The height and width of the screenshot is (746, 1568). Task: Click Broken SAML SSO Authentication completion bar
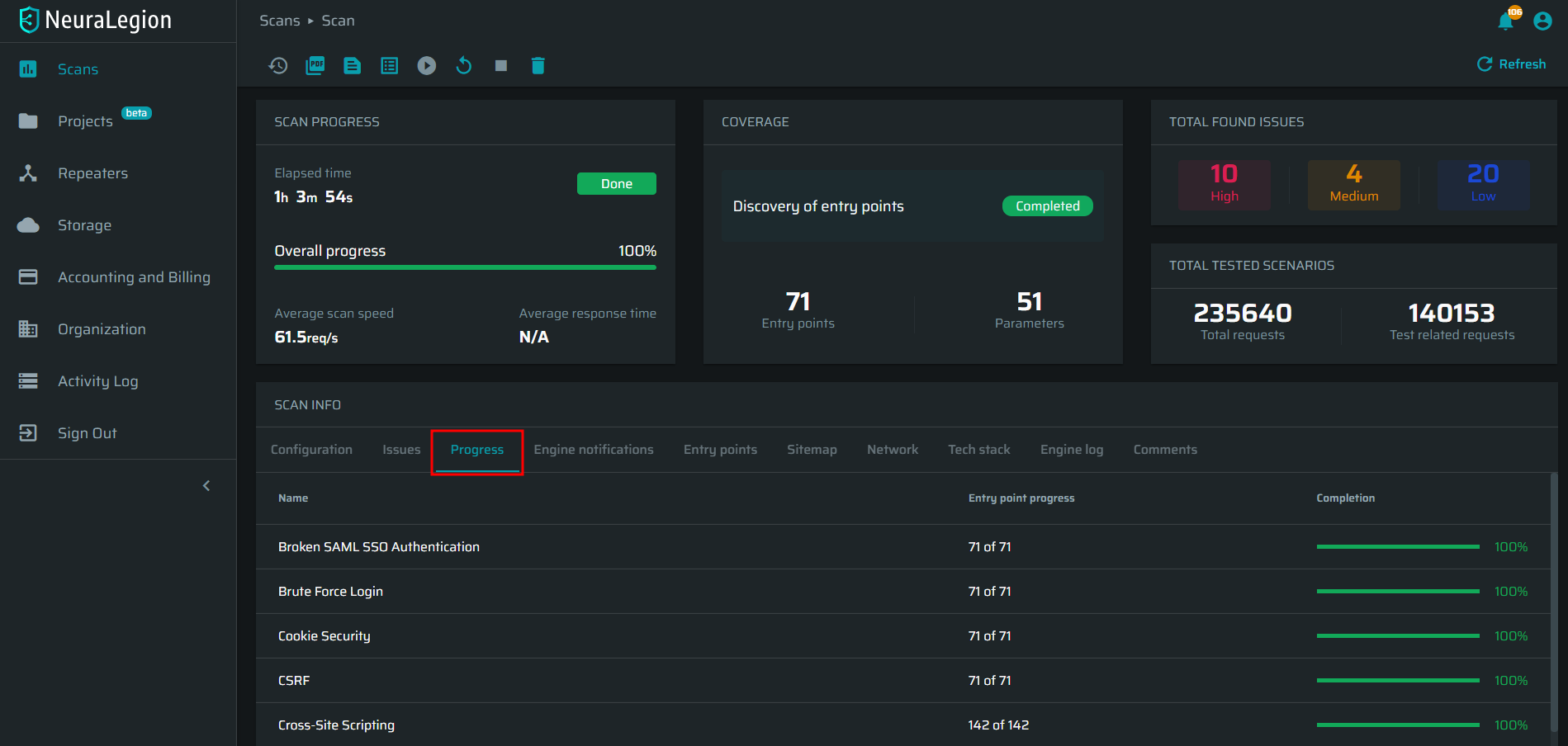pos(1398,547)
